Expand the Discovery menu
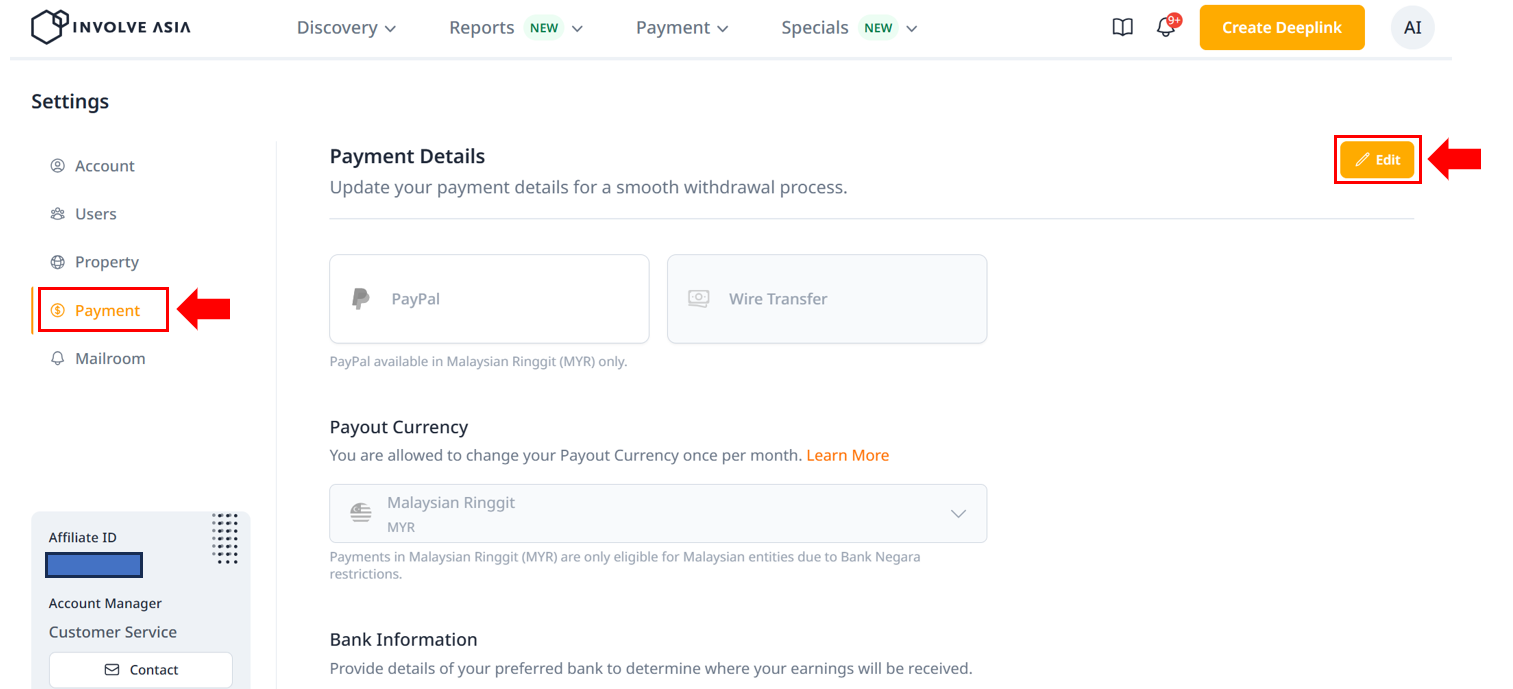 click(346, 28)
